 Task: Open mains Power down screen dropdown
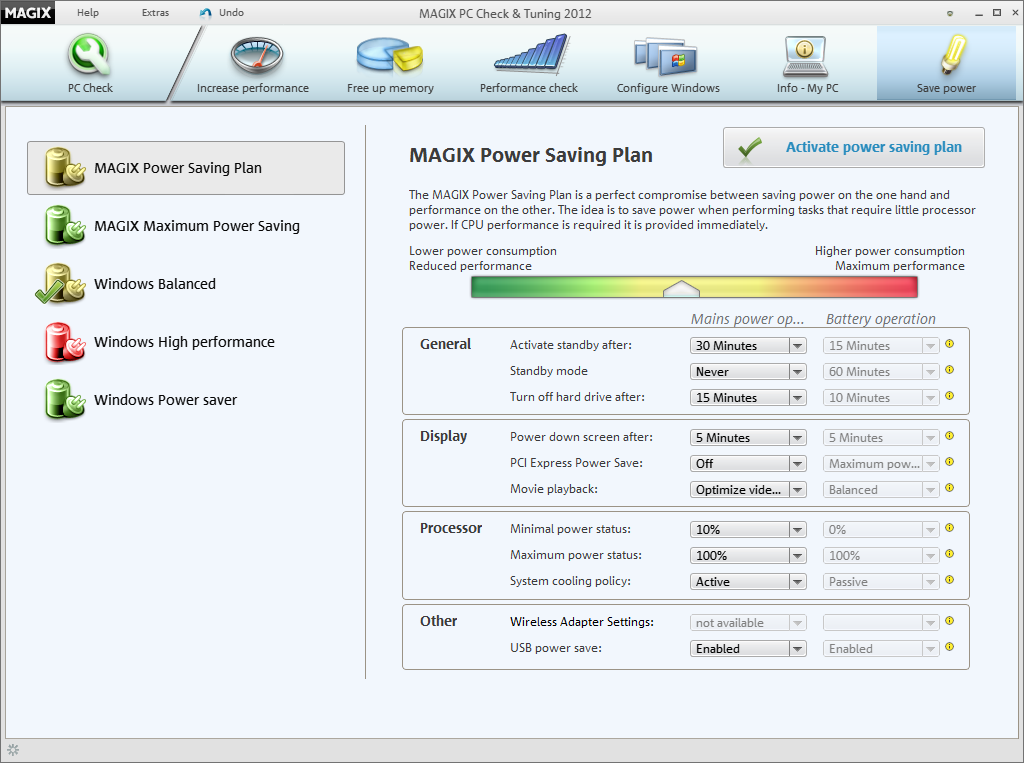[x=748, y=438]
